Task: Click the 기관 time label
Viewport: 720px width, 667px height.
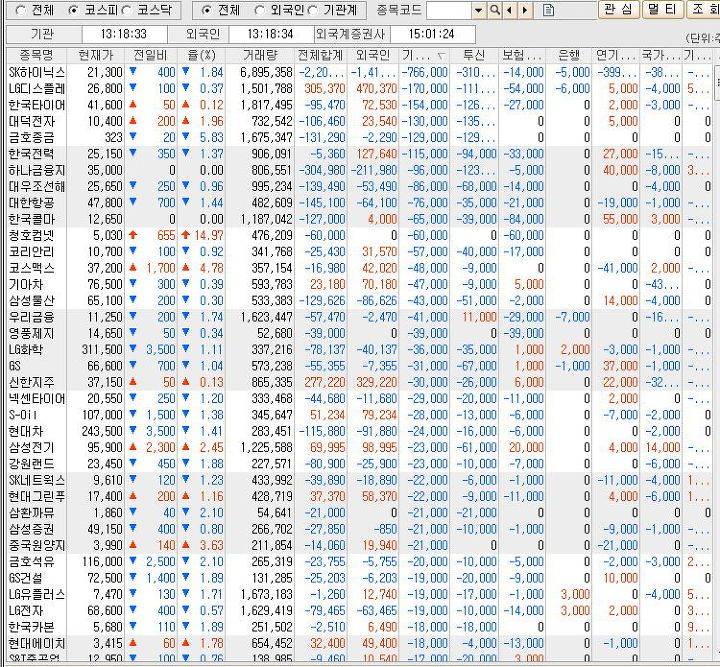Action: click(x=43, y=34)
